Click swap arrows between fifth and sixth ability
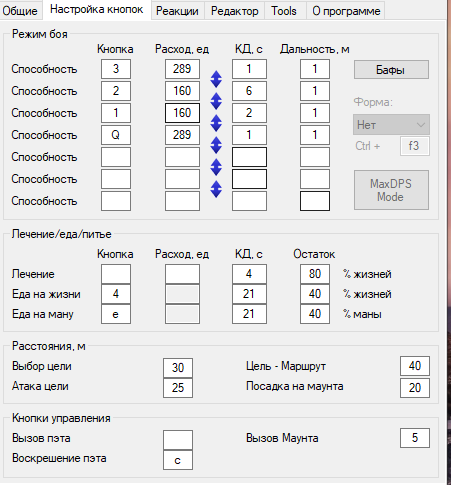Image resolution: width=451 pixels, height=485 pixels. tap(216, 167)
